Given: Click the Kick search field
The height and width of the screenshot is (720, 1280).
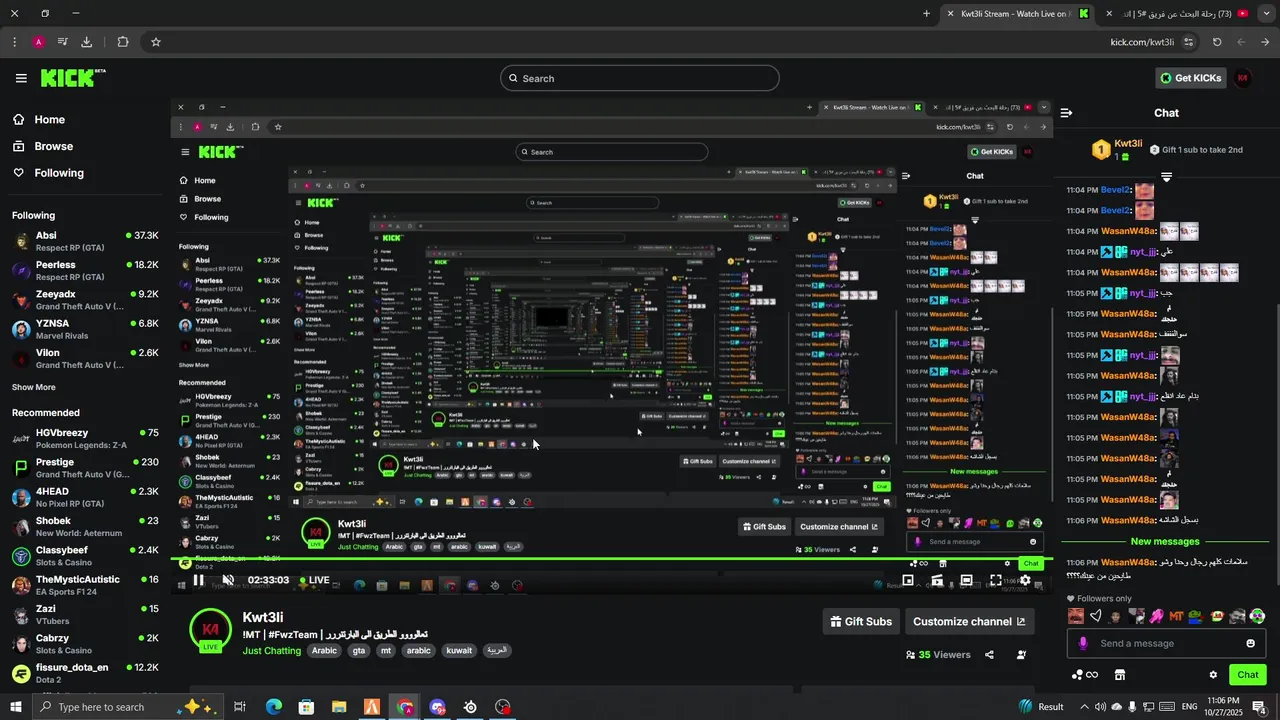Looking at the screenshot, I should 640,78.
